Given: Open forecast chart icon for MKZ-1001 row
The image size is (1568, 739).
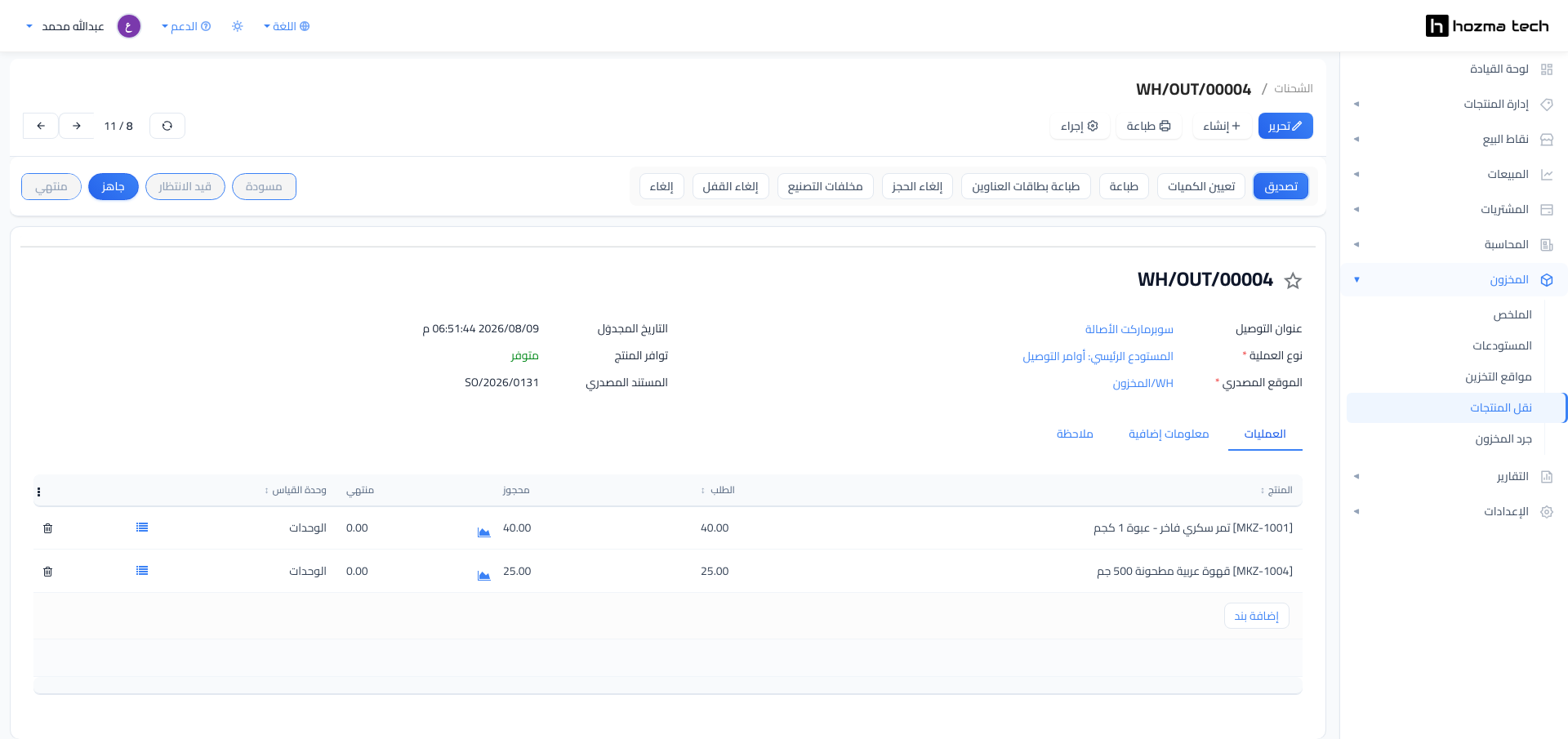Looking at the screenshot, I should click(484, 532).
